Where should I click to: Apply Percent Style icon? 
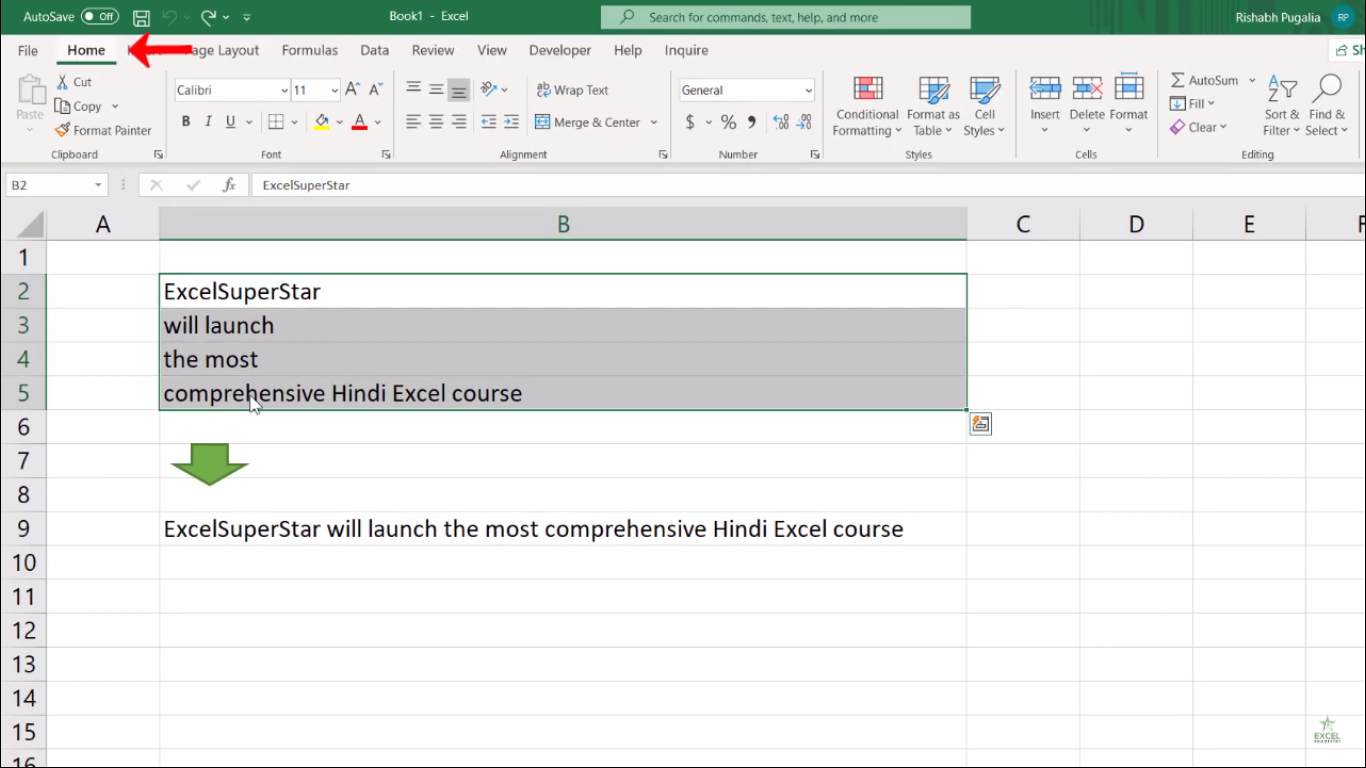click(728, 122)
